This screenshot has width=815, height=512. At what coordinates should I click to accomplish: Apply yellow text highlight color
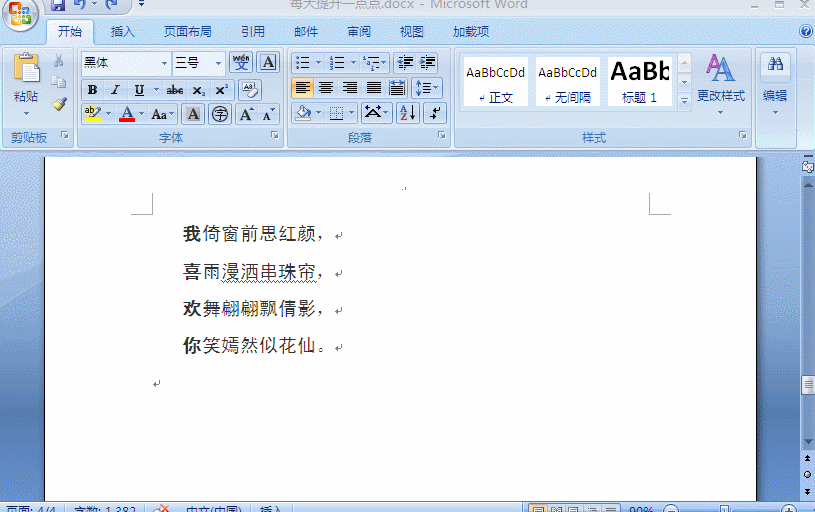point(93,114)
